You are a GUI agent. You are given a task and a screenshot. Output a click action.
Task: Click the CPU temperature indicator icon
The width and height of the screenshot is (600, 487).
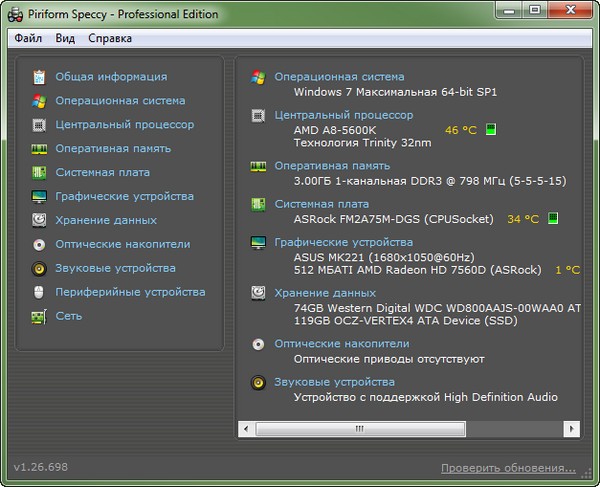[x=491, y=130]
